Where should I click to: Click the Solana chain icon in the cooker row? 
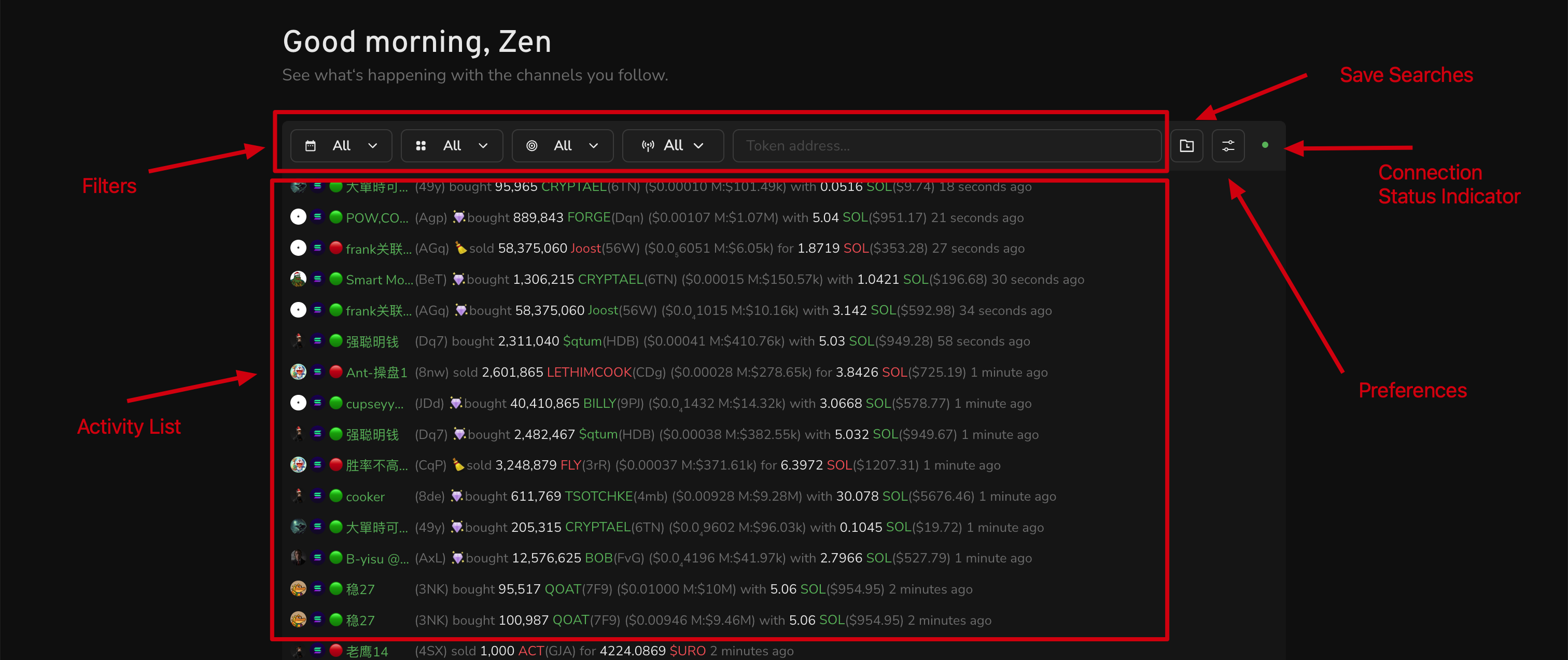coord(317,496)
